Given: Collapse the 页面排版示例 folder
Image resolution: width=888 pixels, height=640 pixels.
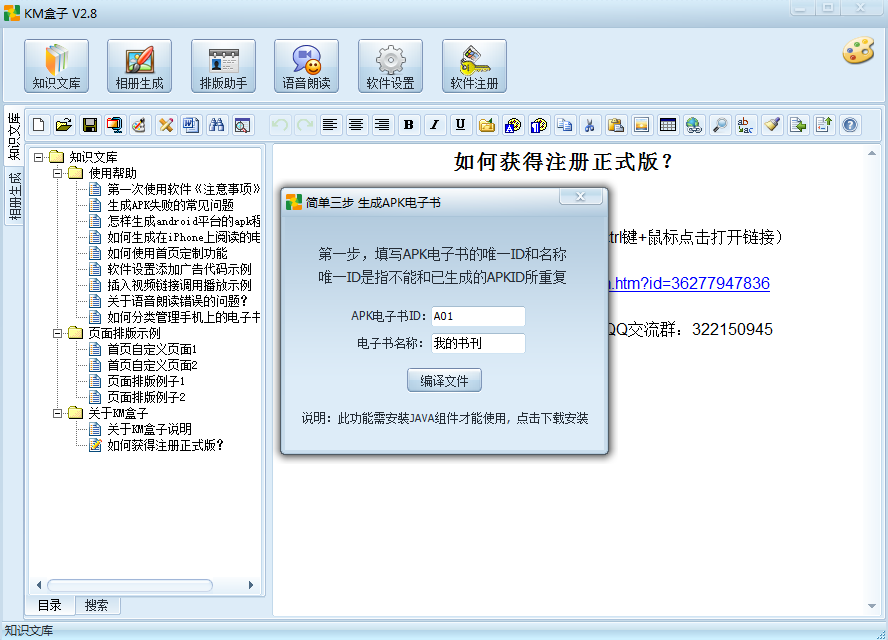Looking at the screenshot, I should [57, 334].
